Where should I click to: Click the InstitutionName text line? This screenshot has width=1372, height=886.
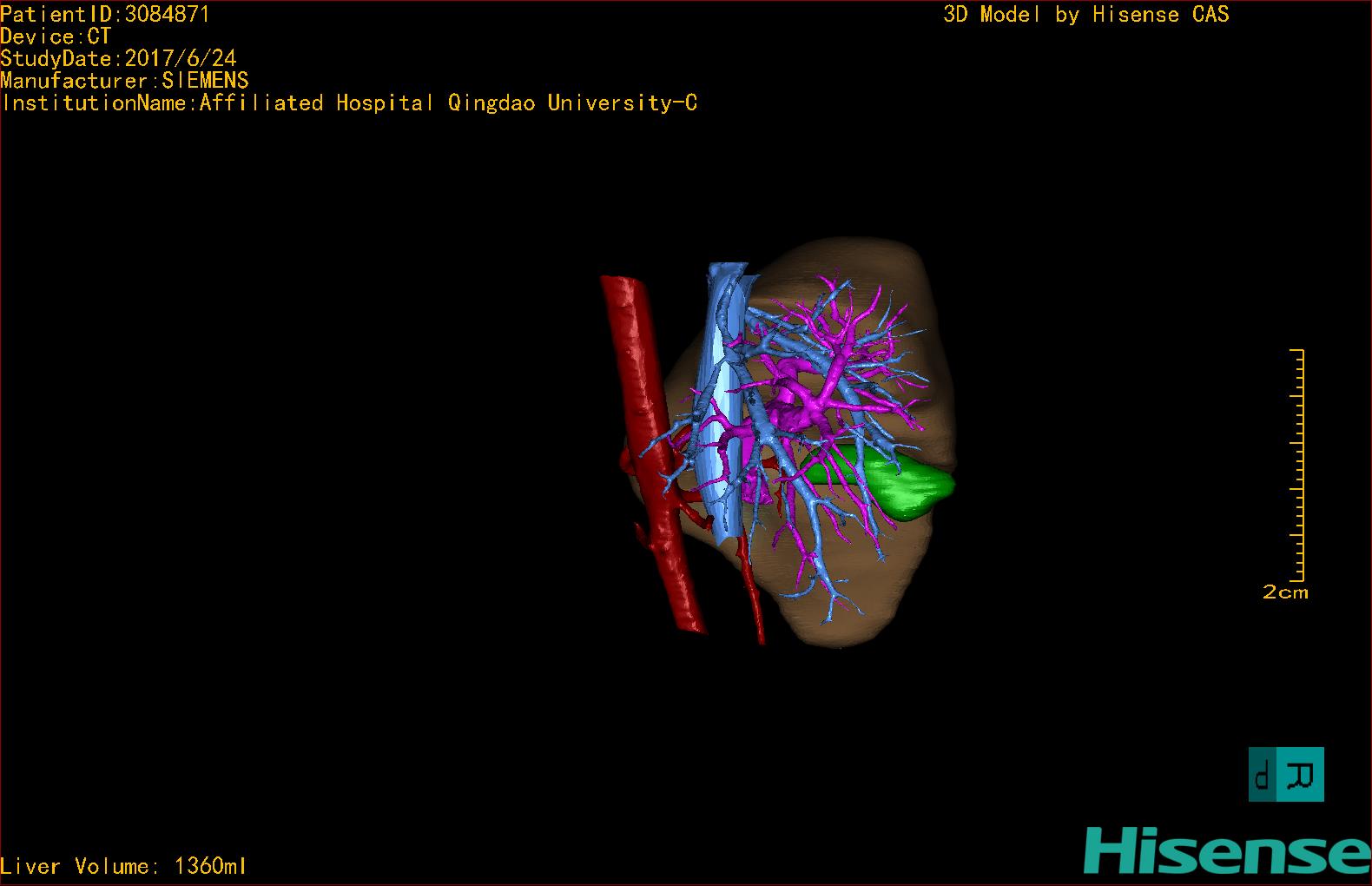tap(349, 102)
